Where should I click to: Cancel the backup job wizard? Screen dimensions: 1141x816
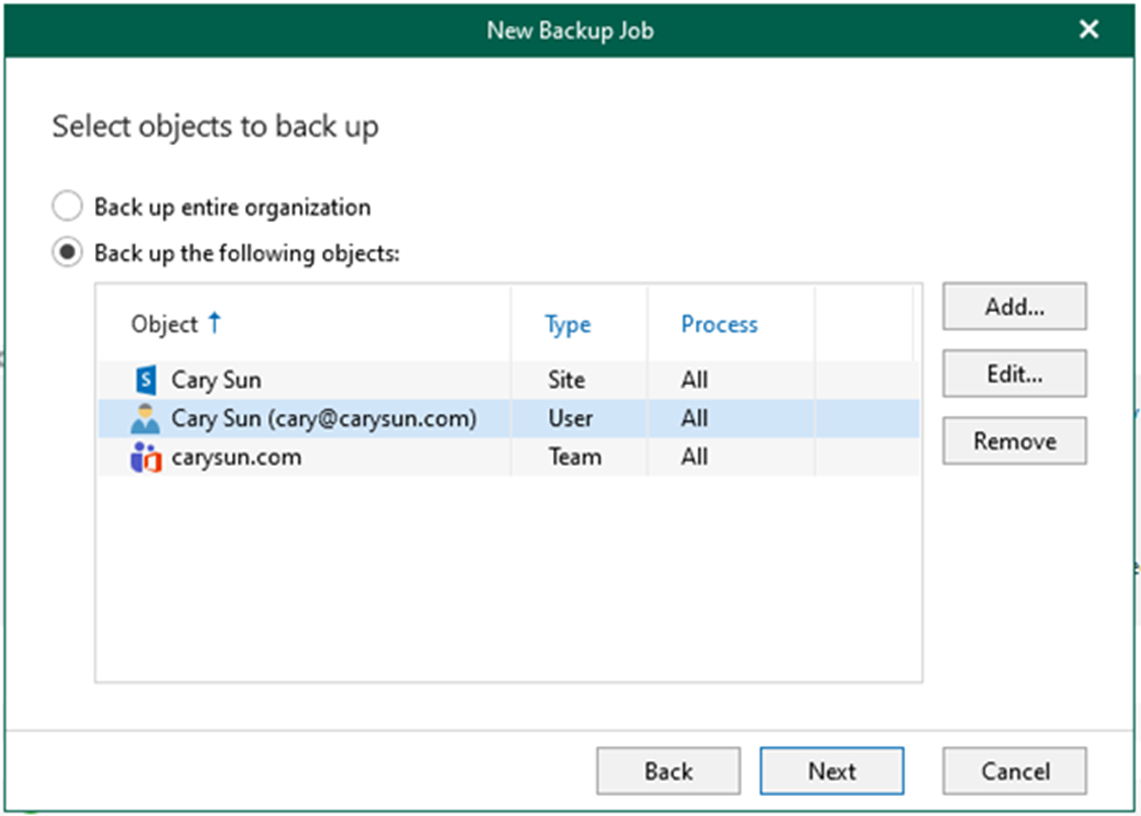coord(1014,771)
